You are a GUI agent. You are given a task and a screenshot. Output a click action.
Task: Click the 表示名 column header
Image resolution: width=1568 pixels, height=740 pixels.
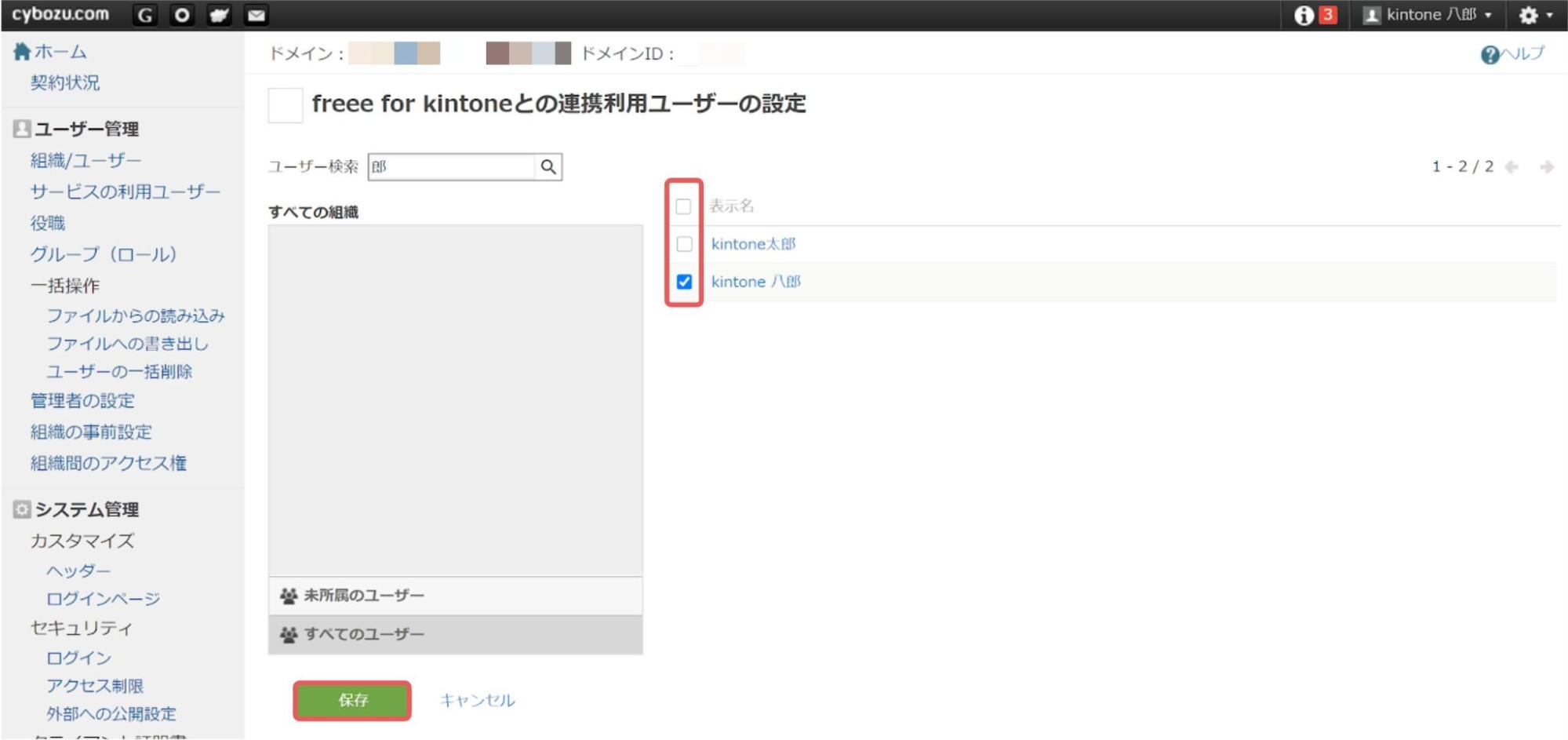click(x=731, y=206)
